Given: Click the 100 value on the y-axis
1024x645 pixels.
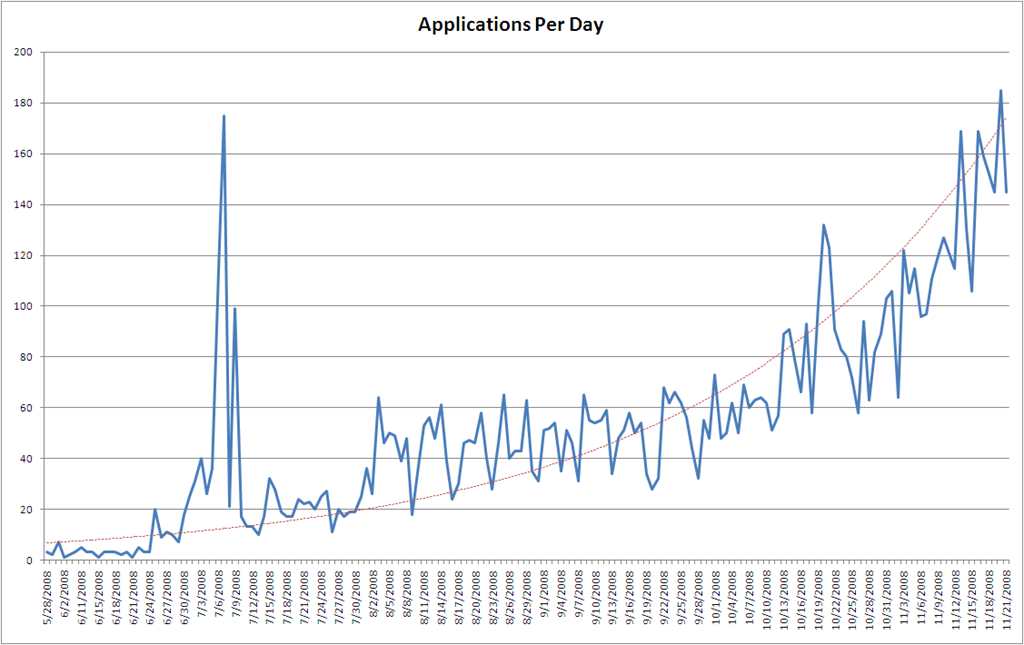Looking at the screenshot, I should 24,306.
